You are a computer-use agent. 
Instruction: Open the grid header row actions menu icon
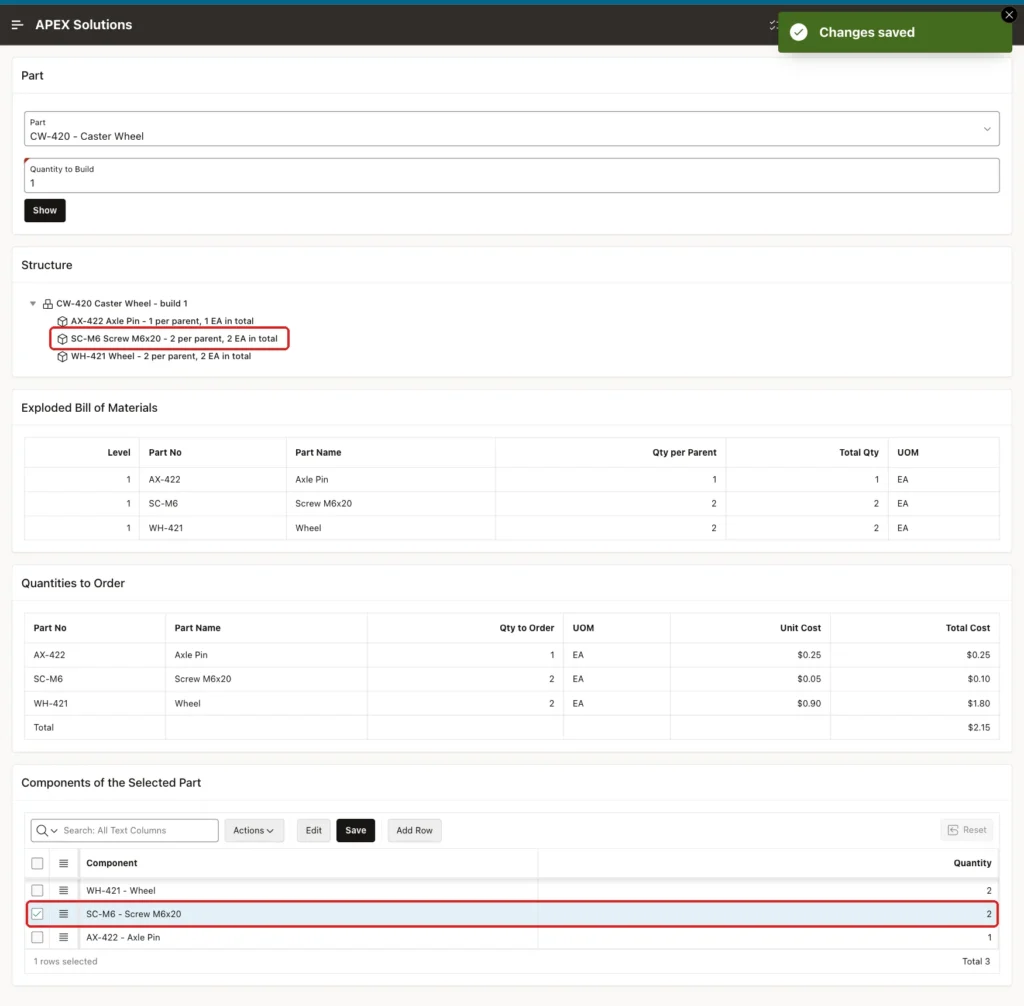pos(63,863)
